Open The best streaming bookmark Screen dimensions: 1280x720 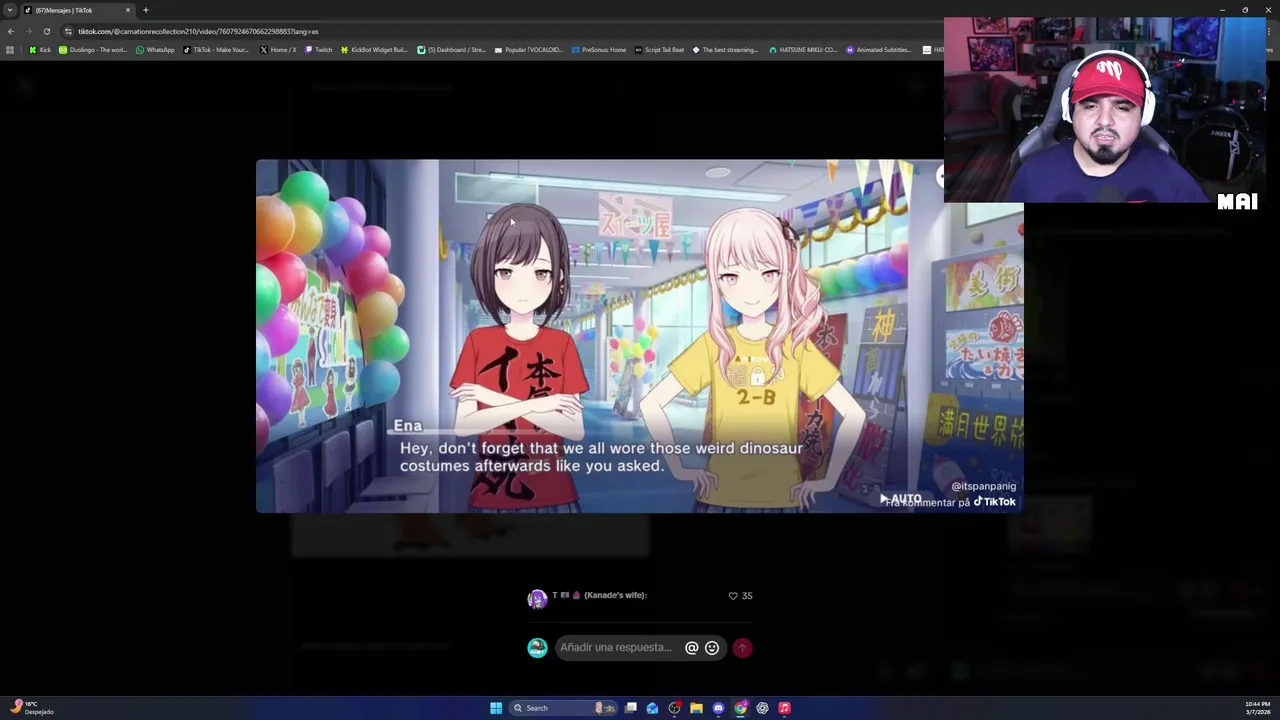coord(725,50)
